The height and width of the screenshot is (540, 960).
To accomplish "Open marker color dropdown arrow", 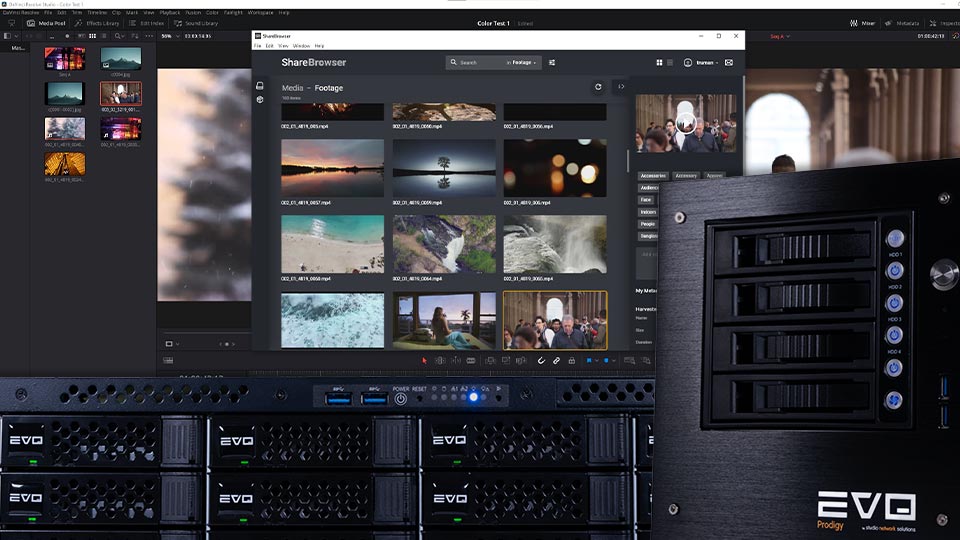I will 613,361.
